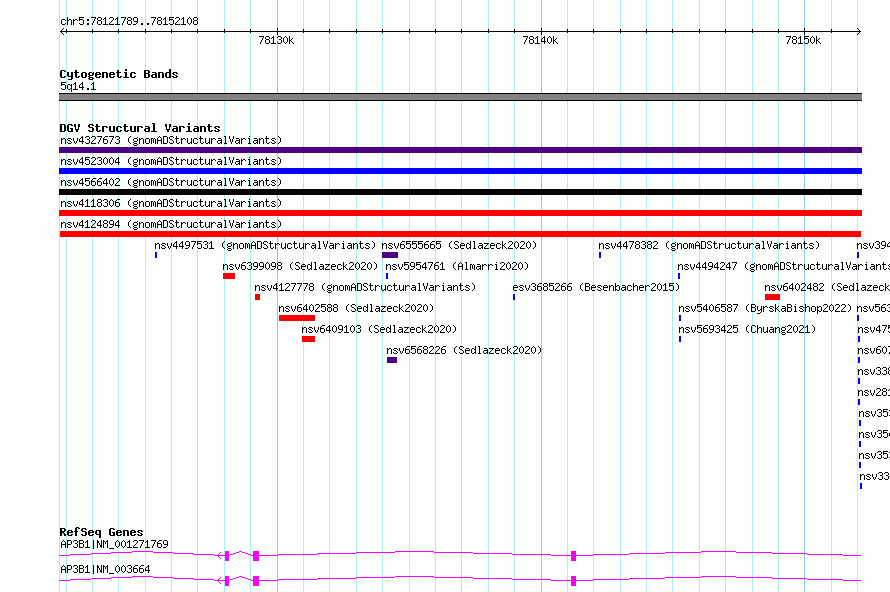Open the esv3685266 Besenbacher2015 label
The height and width of the screenshot is (592, 890).
(596, 287)
